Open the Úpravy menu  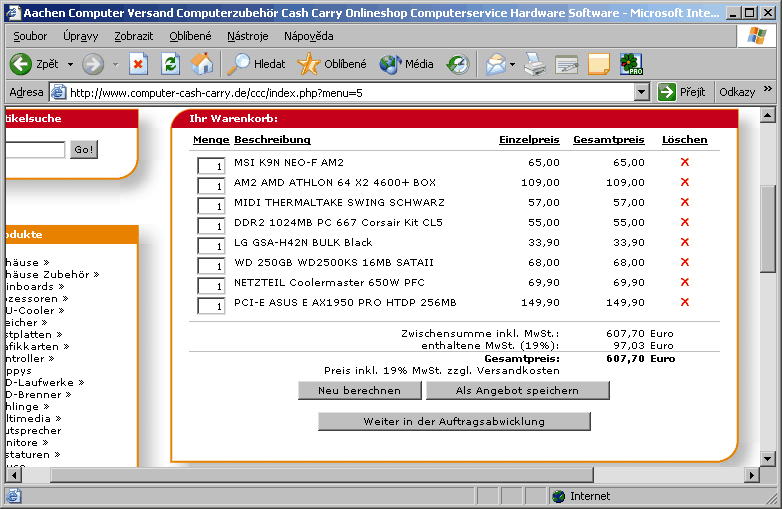pyautogui.click(x=81, y=36)
